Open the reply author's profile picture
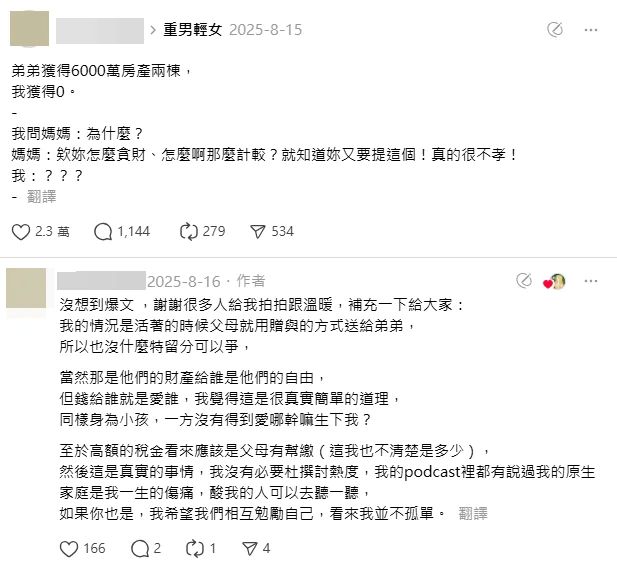The image size is (617, 566). click(x=26, y=288)
